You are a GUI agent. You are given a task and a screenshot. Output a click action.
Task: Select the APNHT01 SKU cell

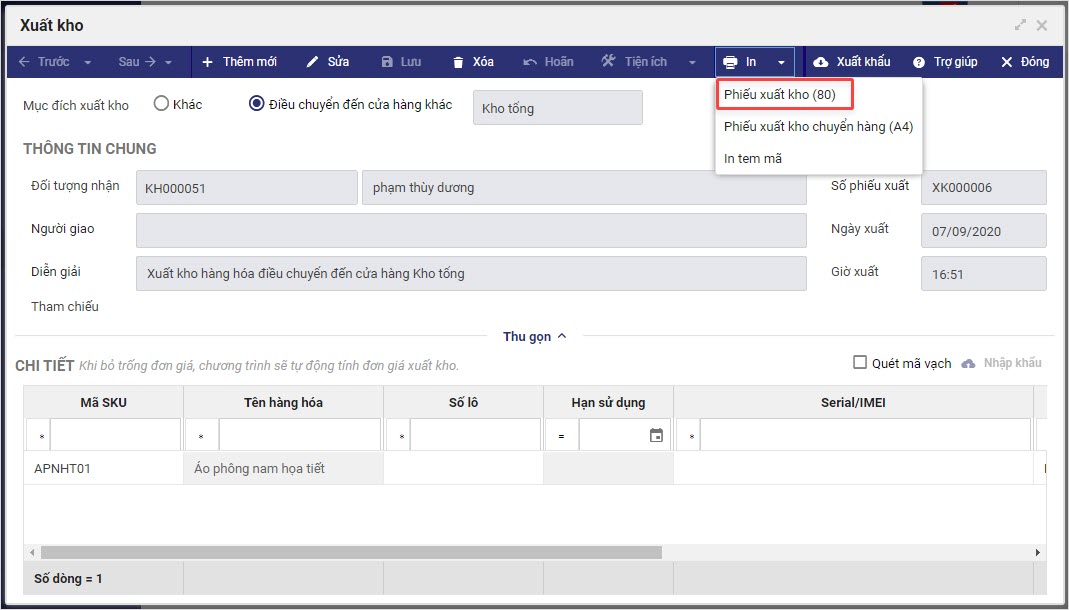pos(104,468)
